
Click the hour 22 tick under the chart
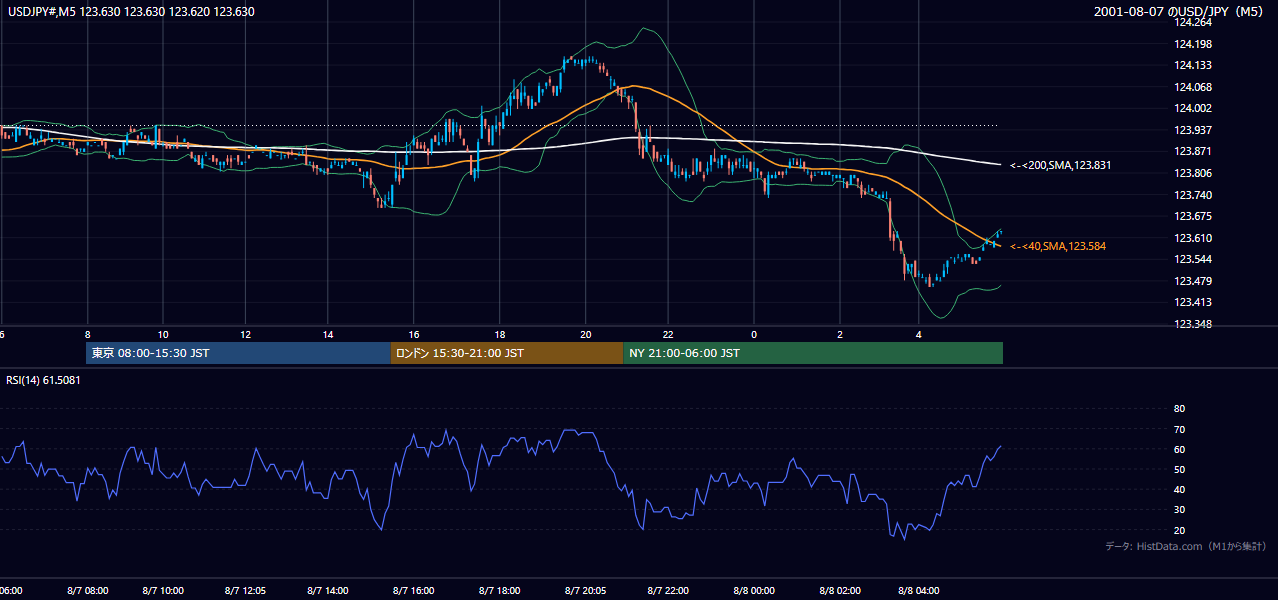(668, 335)
